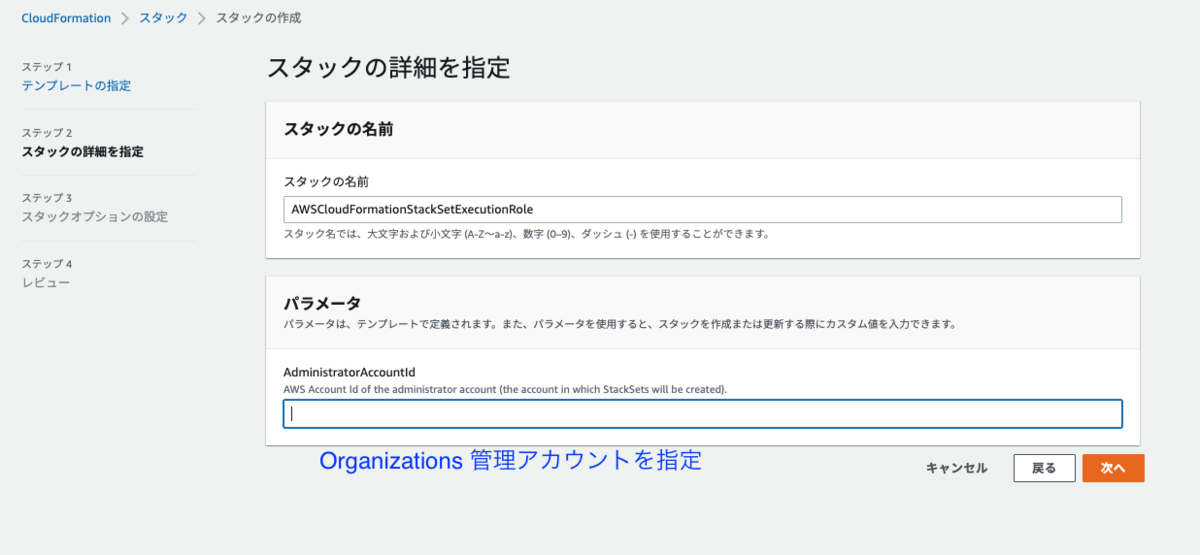Return to テンプレートの指定 step link

[76, 86]
